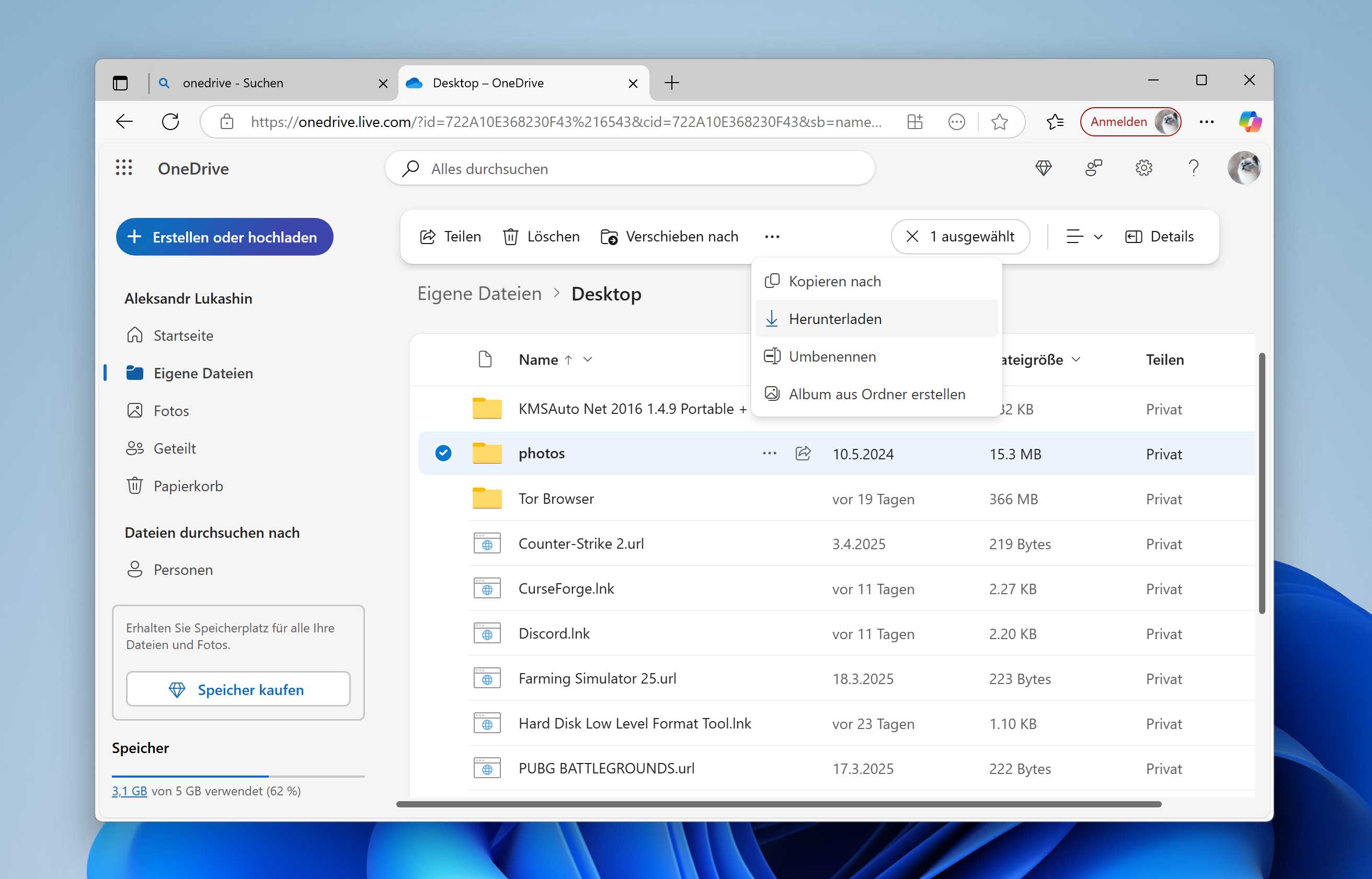
Task: Choose Herunterladen from menu
Action: [876, 319]
